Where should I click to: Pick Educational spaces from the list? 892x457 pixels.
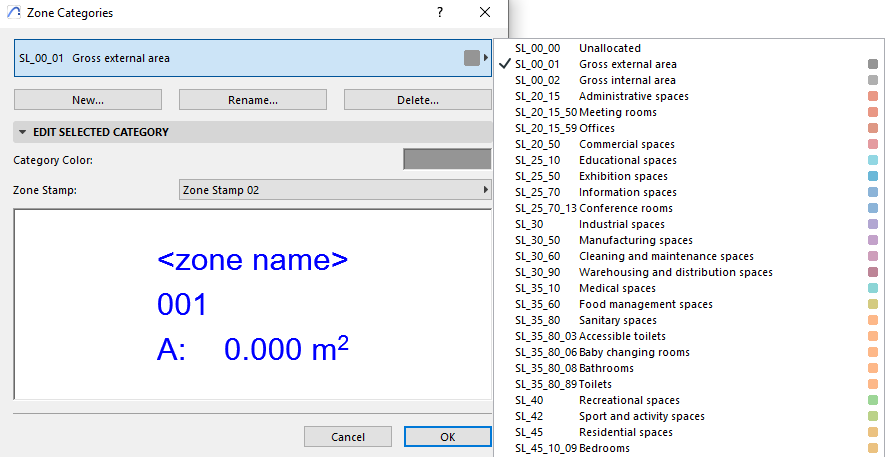pos(689,160)
